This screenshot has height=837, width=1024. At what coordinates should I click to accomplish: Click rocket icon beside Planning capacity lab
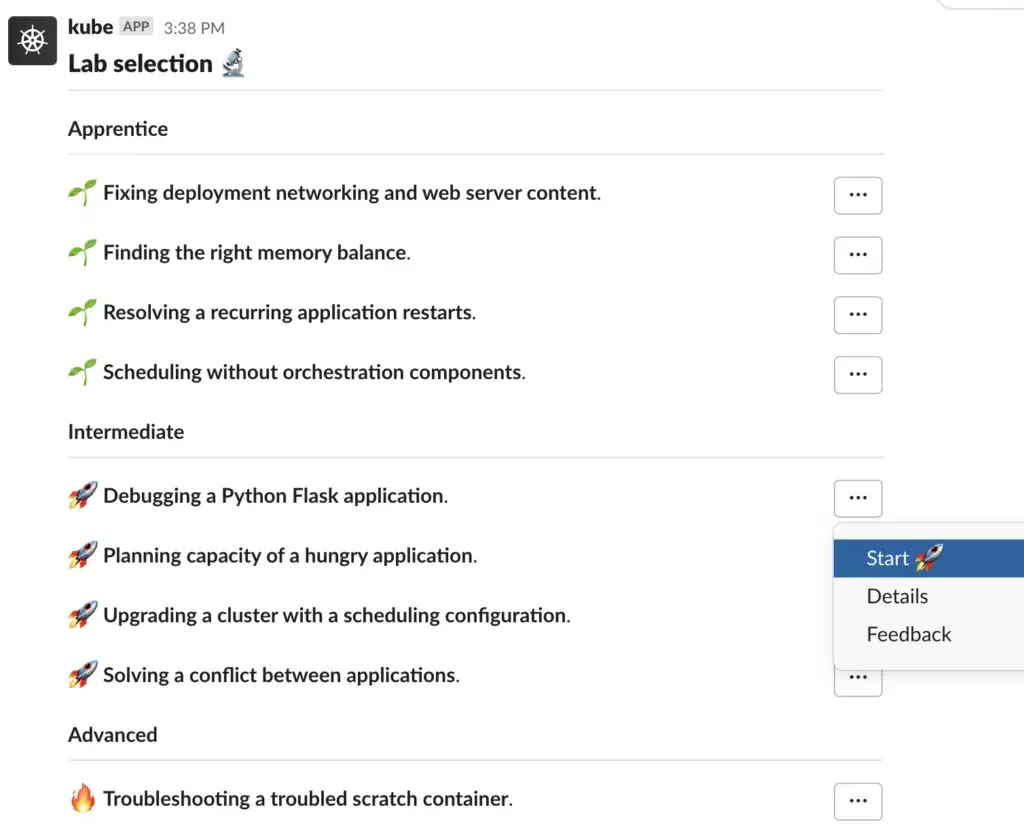[x=83, y=556]
